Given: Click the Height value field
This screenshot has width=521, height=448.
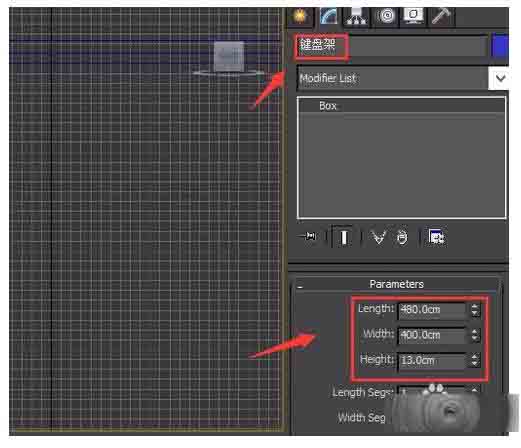Looking at the screenshot, I should coord(433,360).
